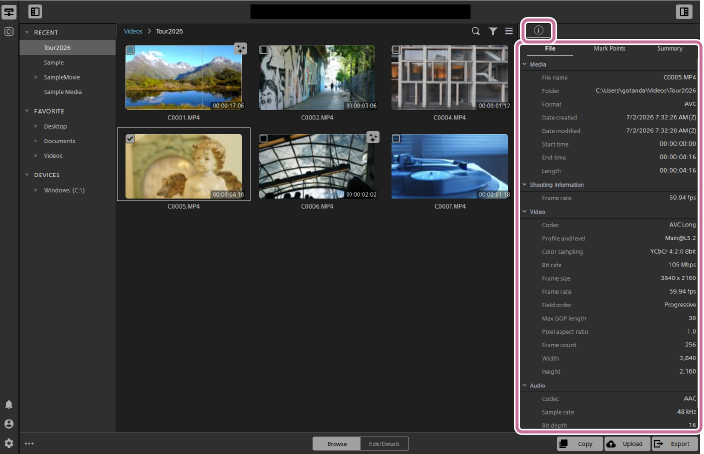The width and height of the screenshot is (704, 454).
Task: Select the Browse mode tab
Action: 337,444
